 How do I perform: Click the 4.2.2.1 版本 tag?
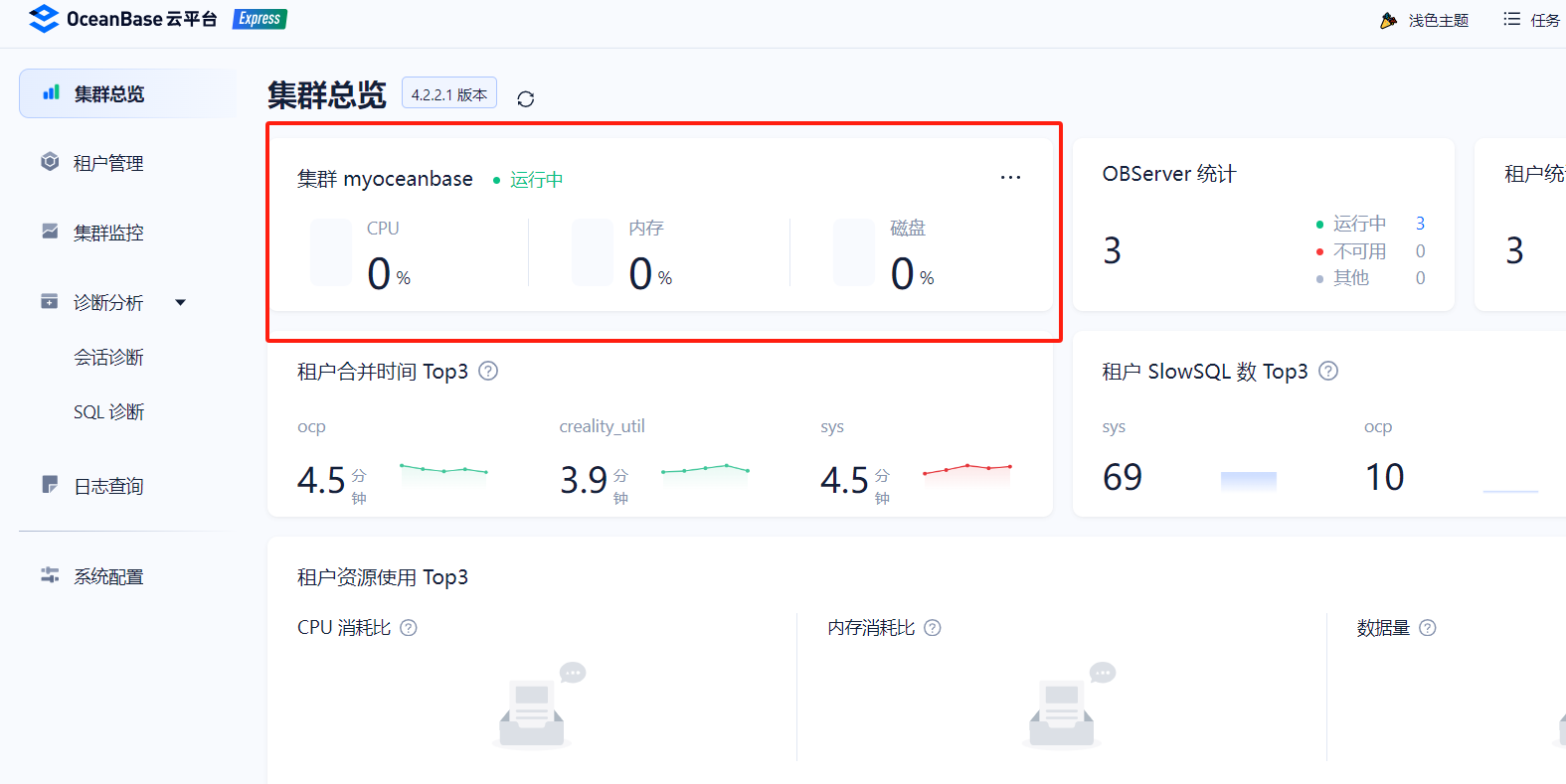449,93
